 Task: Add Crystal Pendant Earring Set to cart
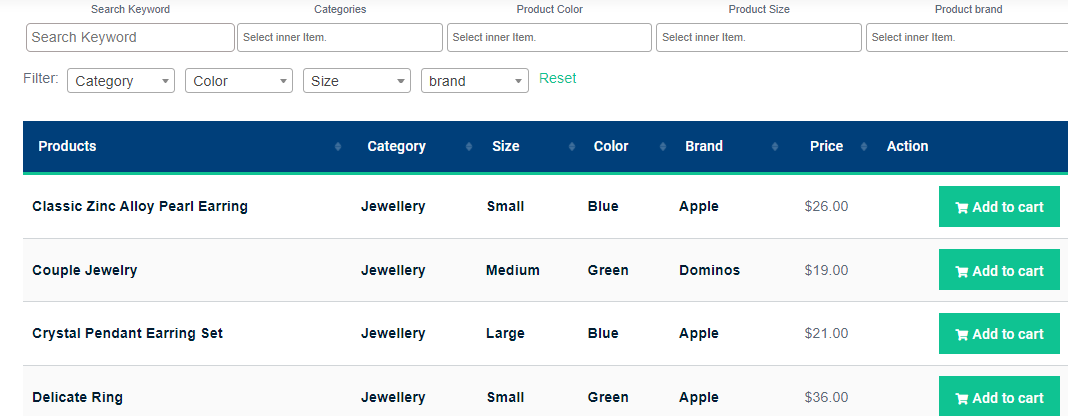pyautogui.click(x=999, y=334)
